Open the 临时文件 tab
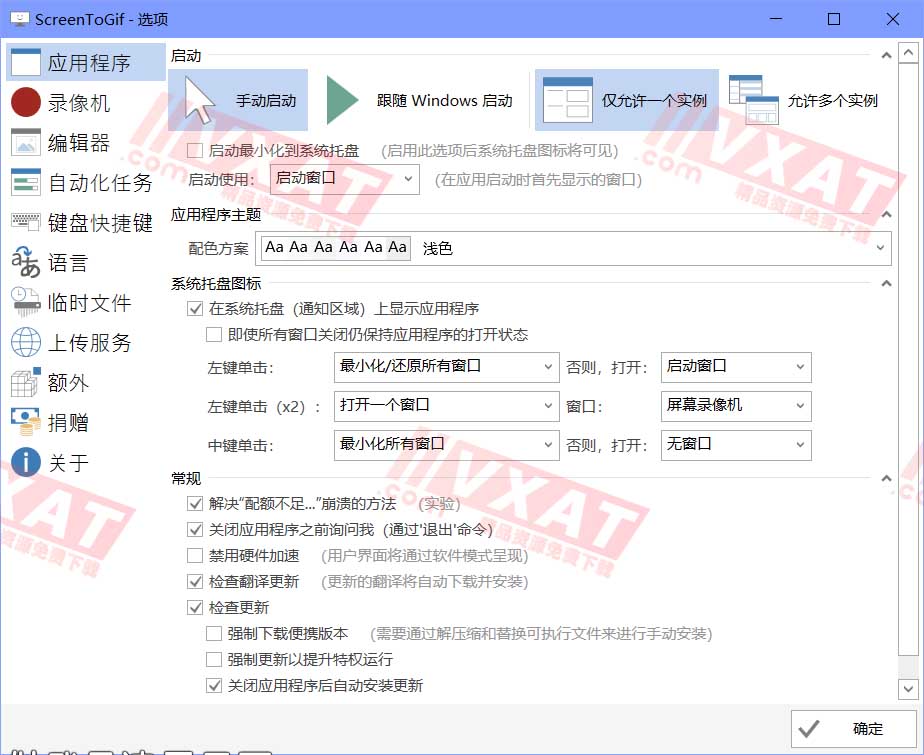924x755 pixels. point(85,302)
